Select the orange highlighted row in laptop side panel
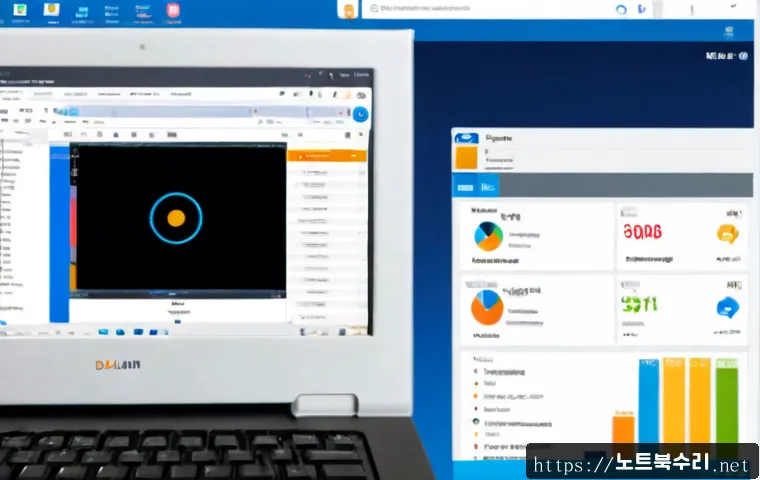The height and width of the screenshot is (480, 760). coord(327,156)
